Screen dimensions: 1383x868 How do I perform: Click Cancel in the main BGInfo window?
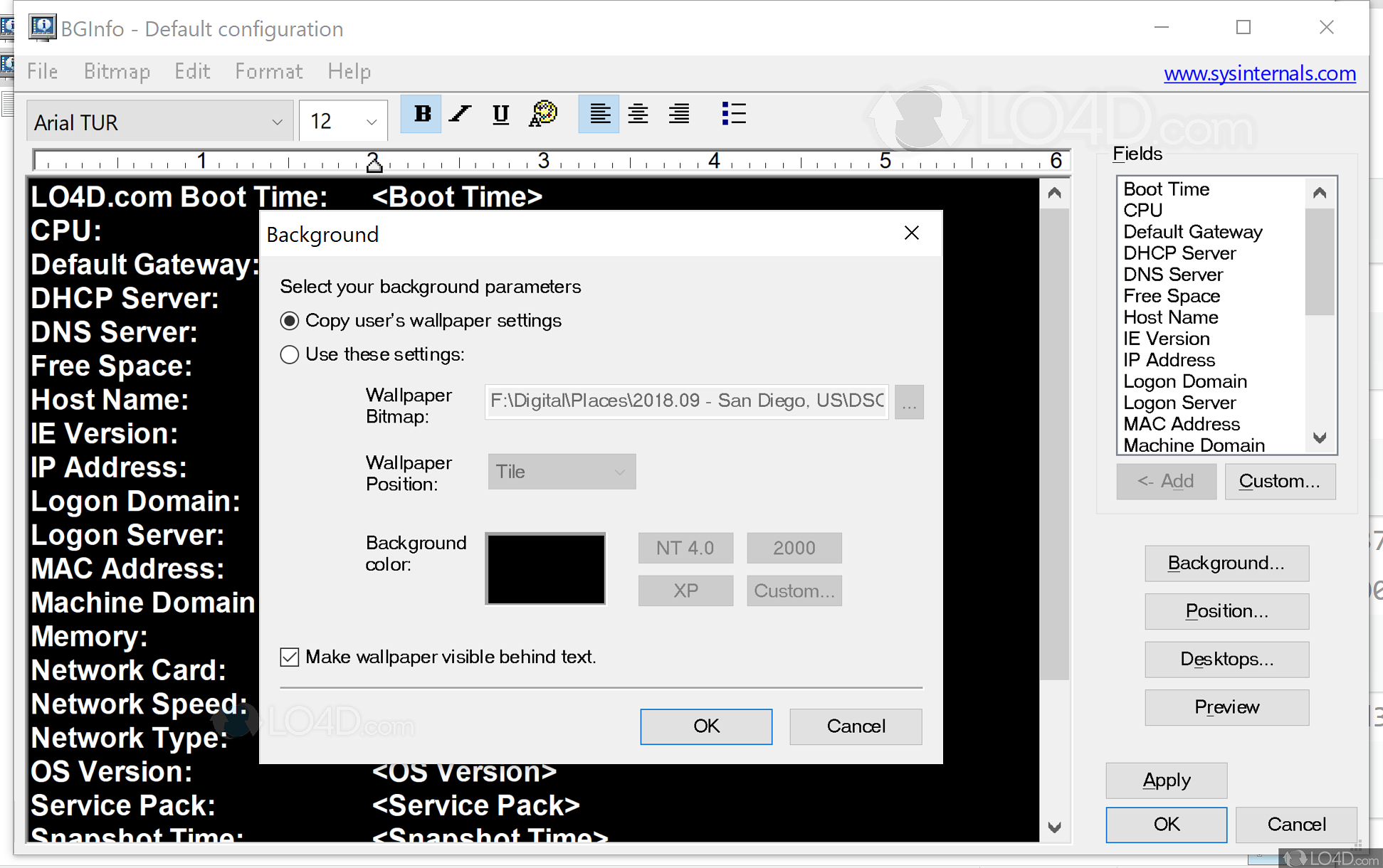1296,825
